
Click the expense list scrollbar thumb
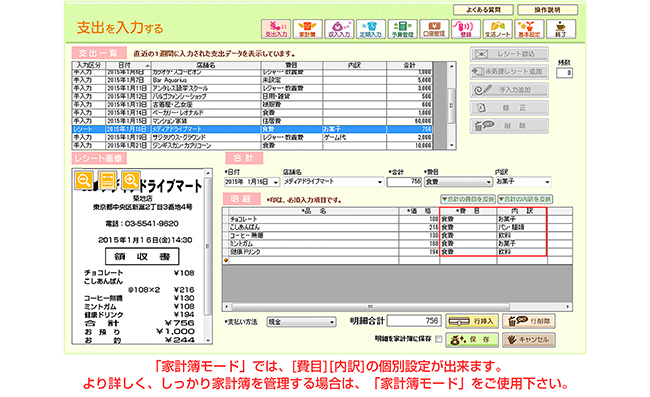pyautogui.click(x=451, y=105)
